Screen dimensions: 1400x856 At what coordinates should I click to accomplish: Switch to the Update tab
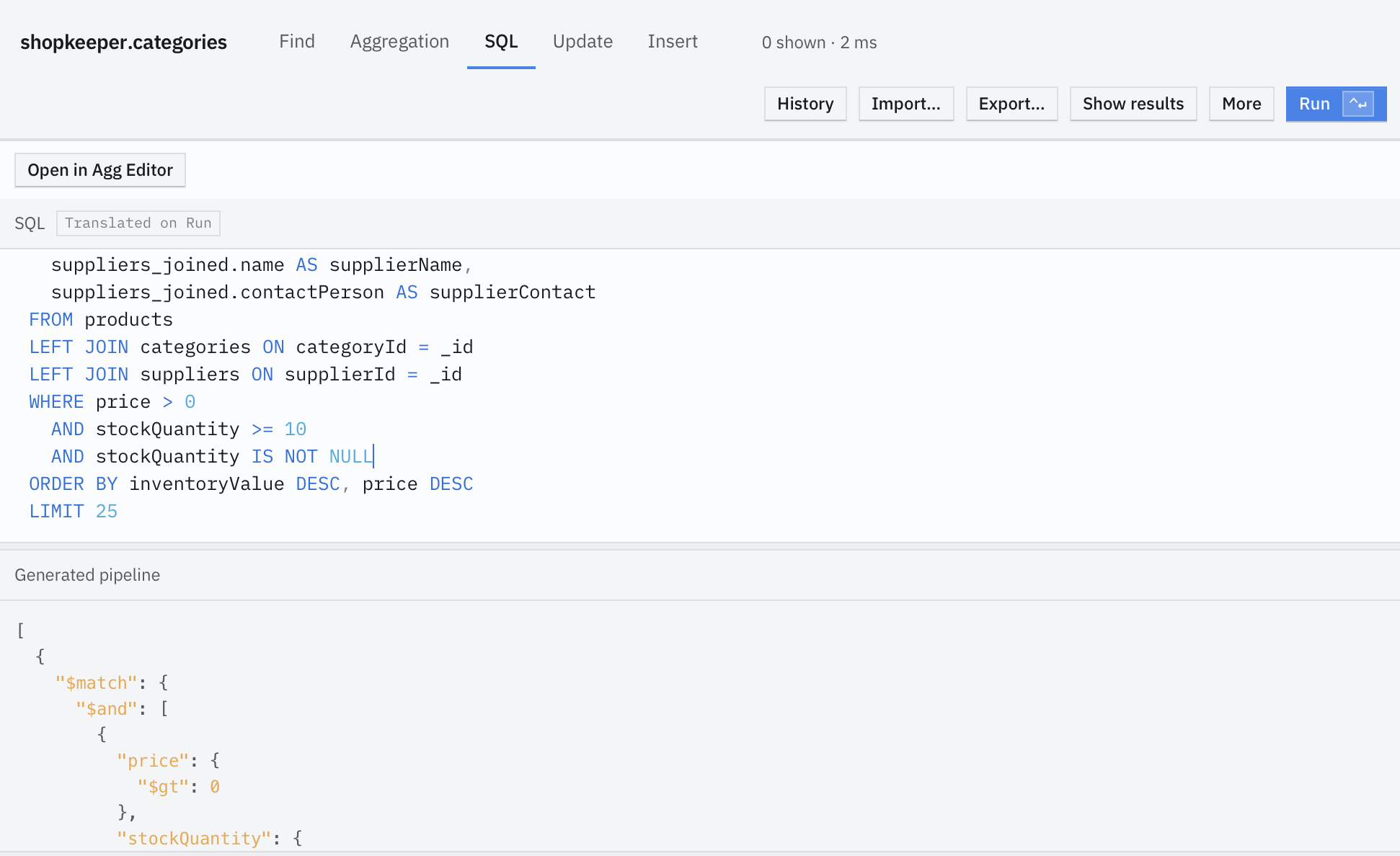click(582, 42)
